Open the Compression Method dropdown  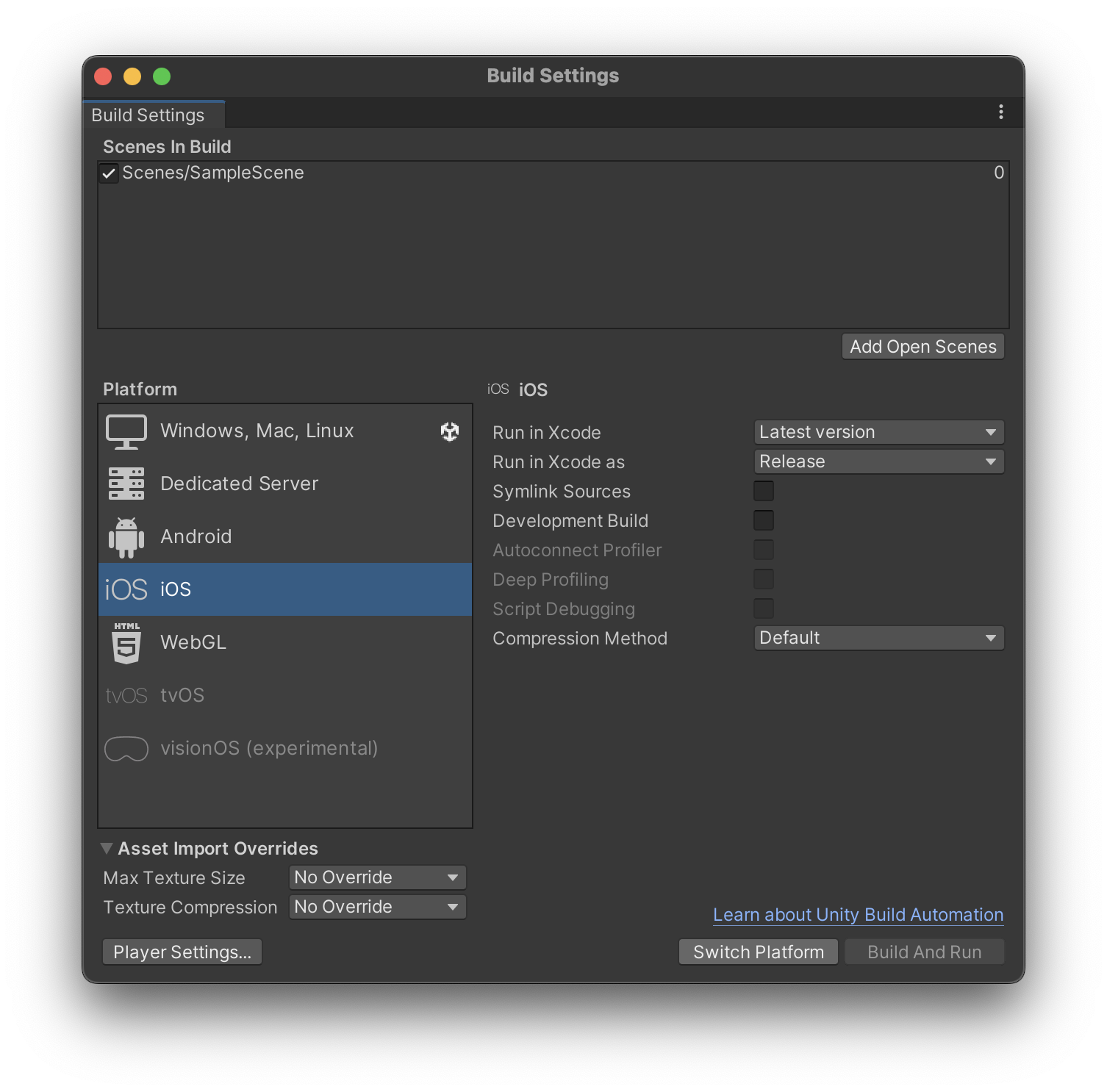coord(879,638)
